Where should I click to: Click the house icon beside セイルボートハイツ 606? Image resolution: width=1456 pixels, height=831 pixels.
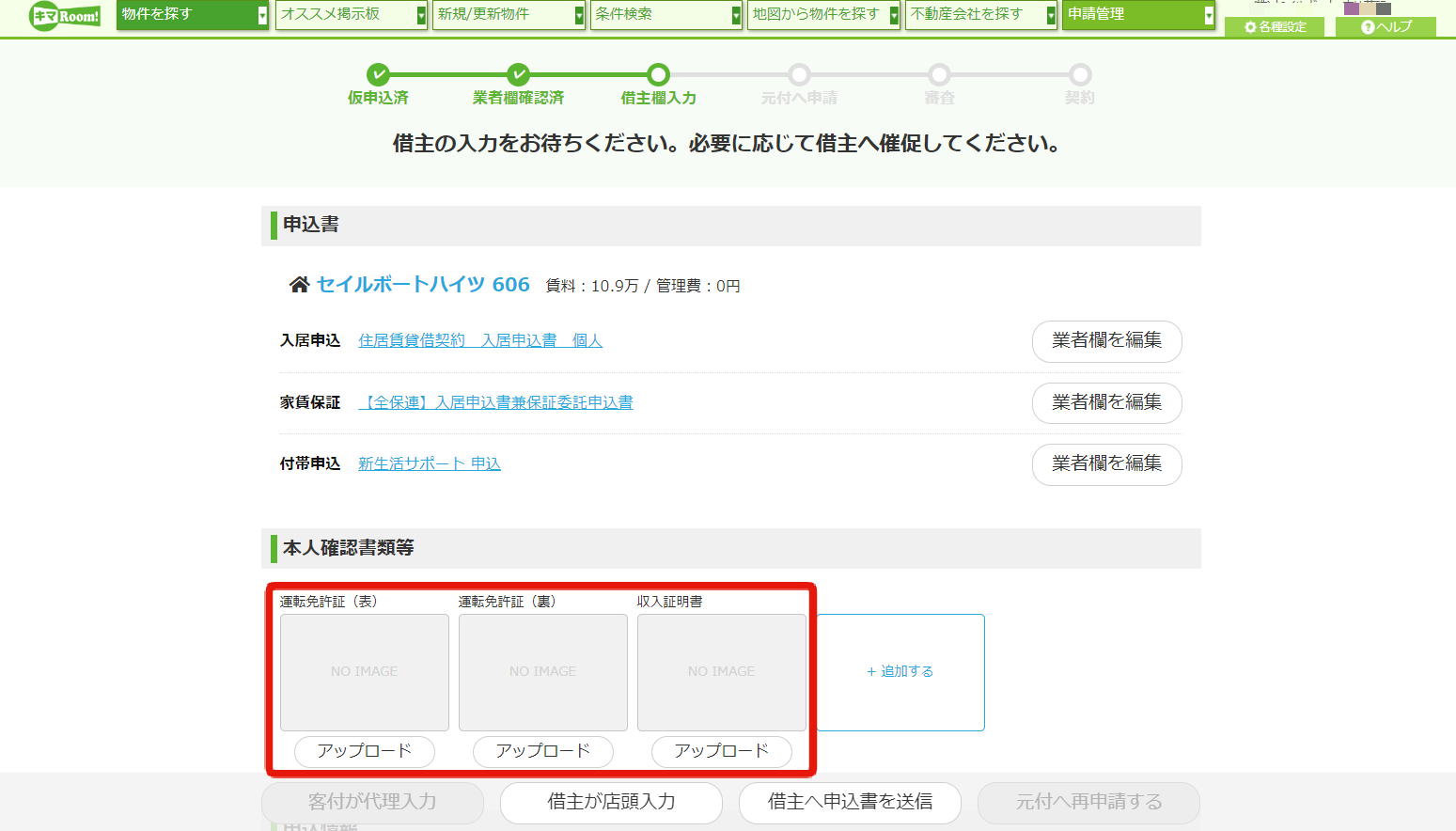(x=299, y=285)
